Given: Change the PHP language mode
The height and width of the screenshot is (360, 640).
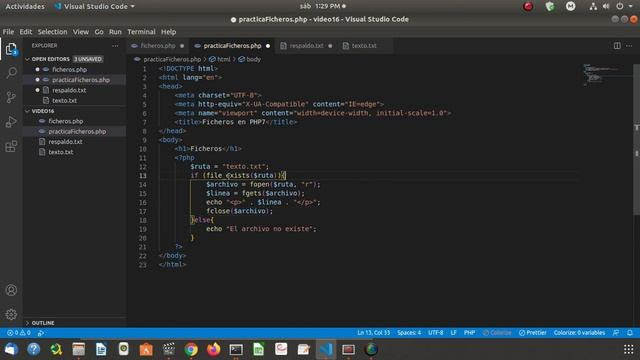Looking at the screenshot, I should coord(469,333).
